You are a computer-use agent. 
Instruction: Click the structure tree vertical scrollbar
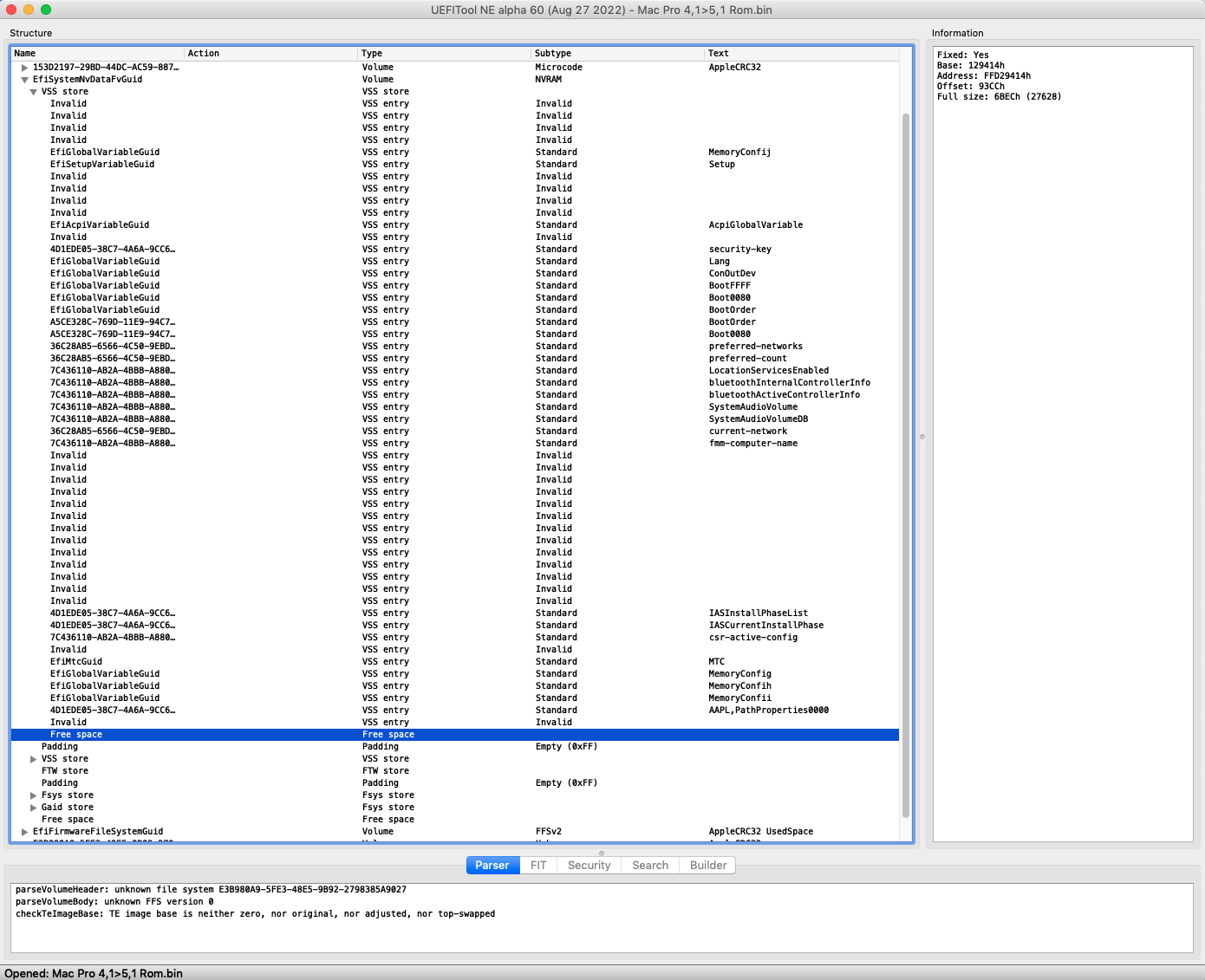coord(906,465)
